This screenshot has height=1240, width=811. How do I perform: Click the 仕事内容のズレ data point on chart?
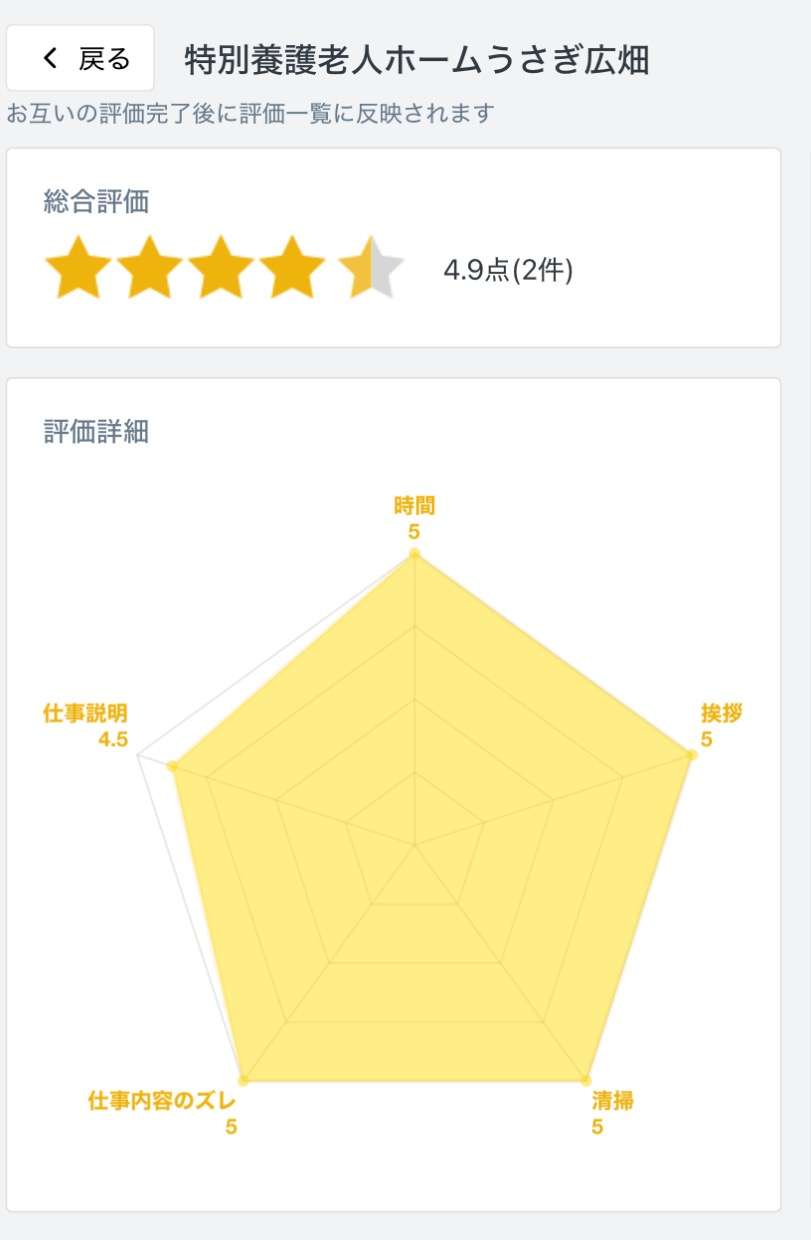pyautogui.click(x=244, y=1080)
